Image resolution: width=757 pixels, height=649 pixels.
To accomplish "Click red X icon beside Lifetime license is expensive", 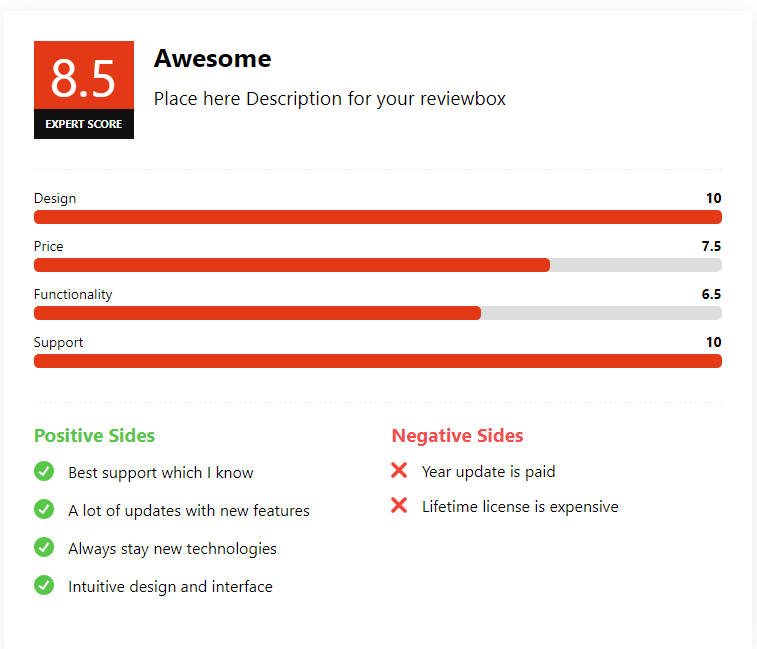I will 399,506.
